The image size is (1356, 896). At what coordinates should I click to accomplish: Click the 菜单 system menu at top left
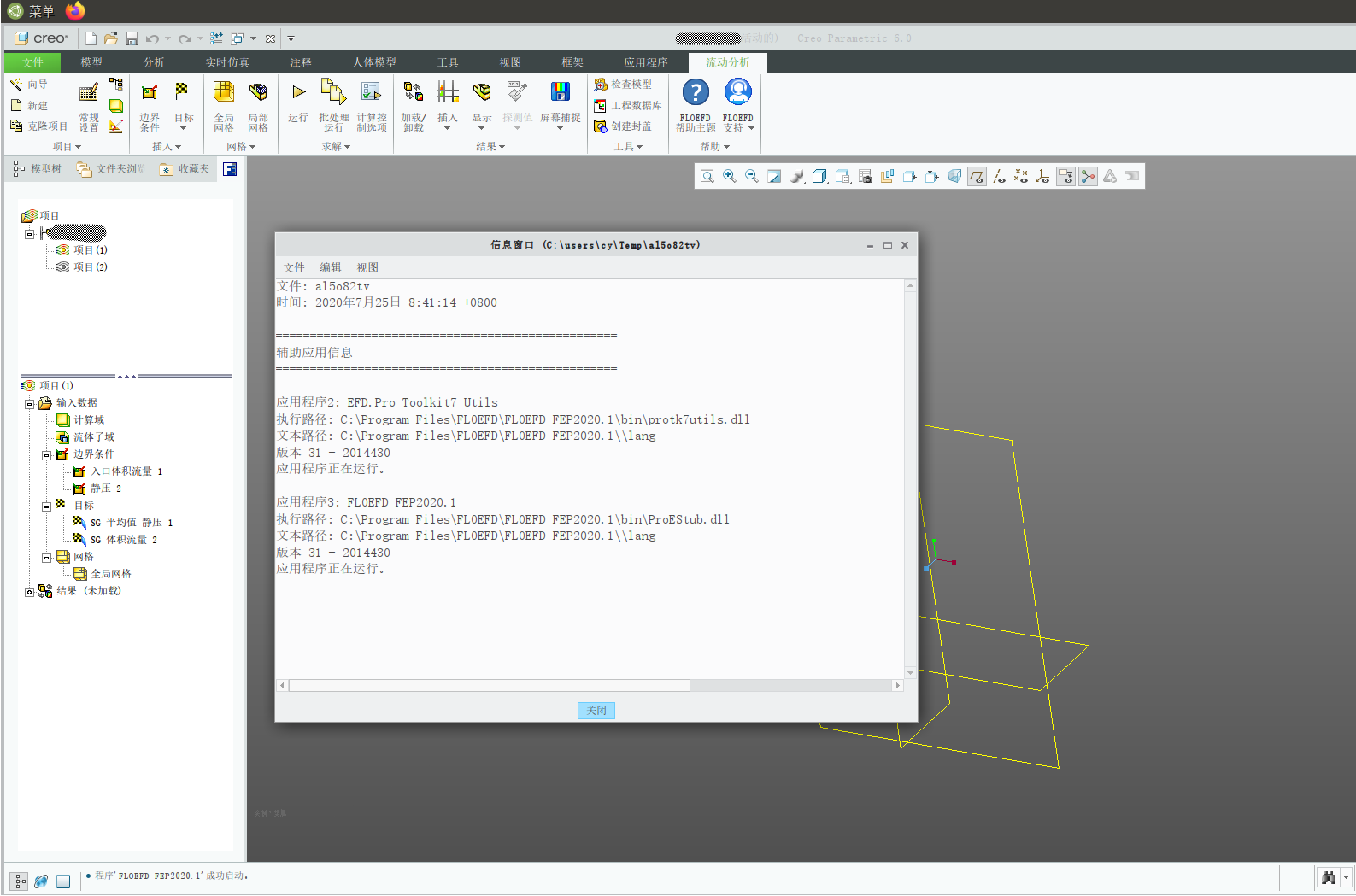pyautogui.click(x=31, y=11)
